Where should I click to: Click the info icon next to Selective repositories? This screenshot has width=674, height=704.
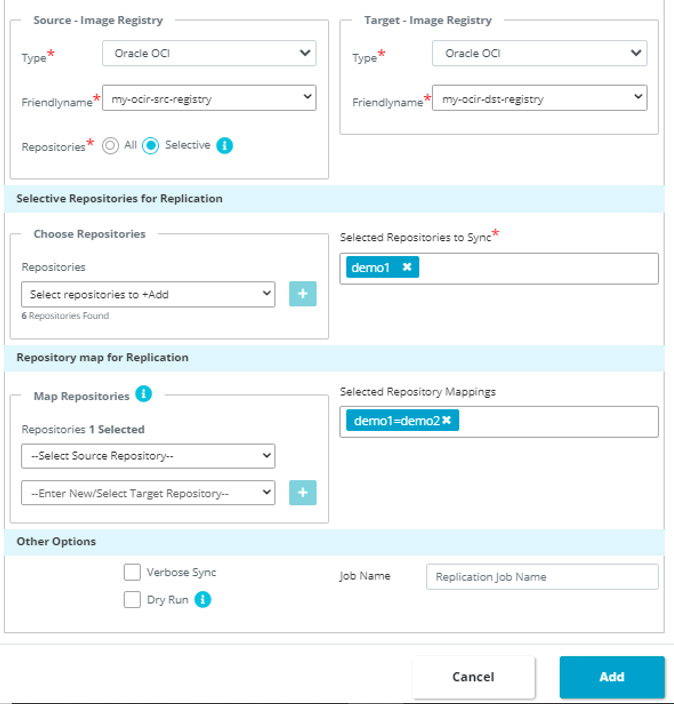click(225, 146)
